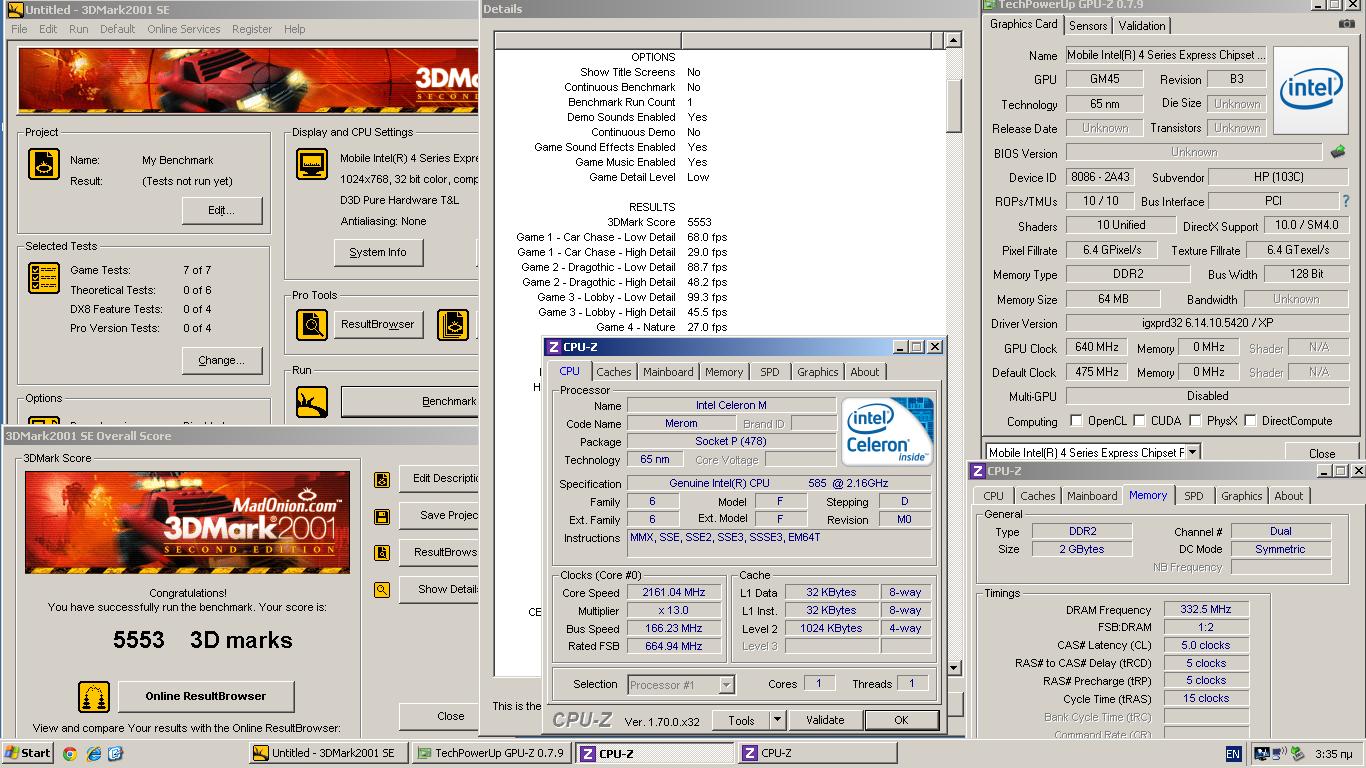Click the Intel Celeron inside logo in CPU-Z
Screen dimensions: 1366x768
pos(887,431)
